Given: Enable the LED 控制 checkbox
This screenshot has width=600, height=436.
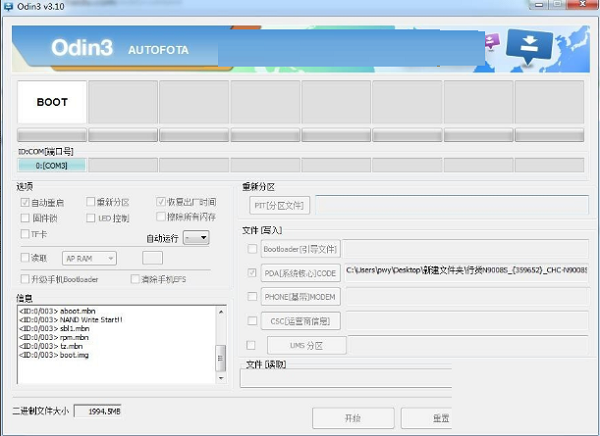Looking at the screenshot, I should [x=90, y=217].
